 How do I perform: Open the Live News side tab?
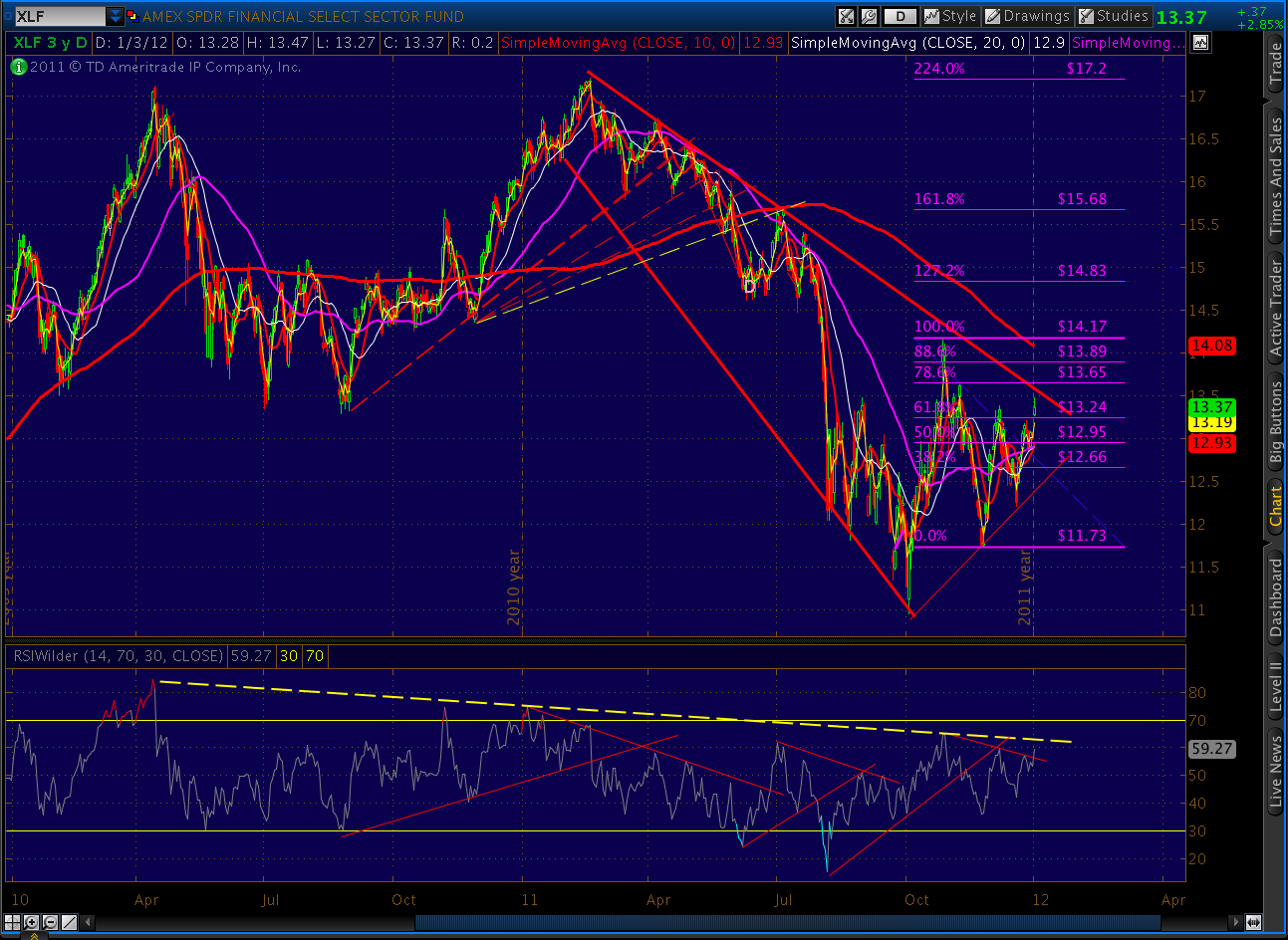point(1275,769)
